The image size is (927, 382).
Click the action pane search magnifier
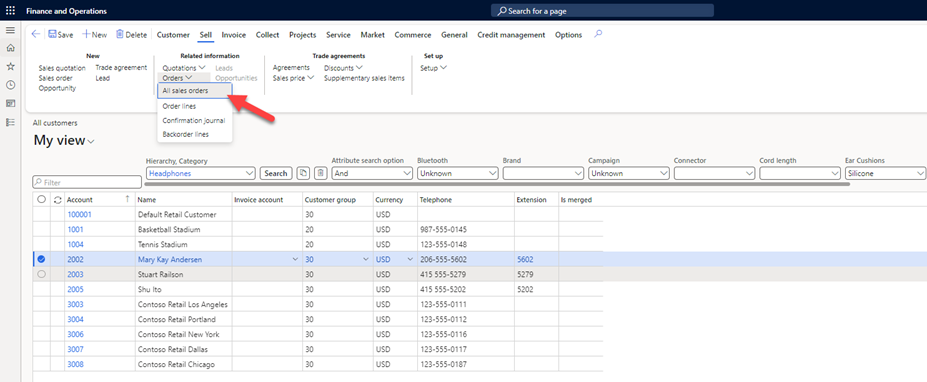pos(598,34)
